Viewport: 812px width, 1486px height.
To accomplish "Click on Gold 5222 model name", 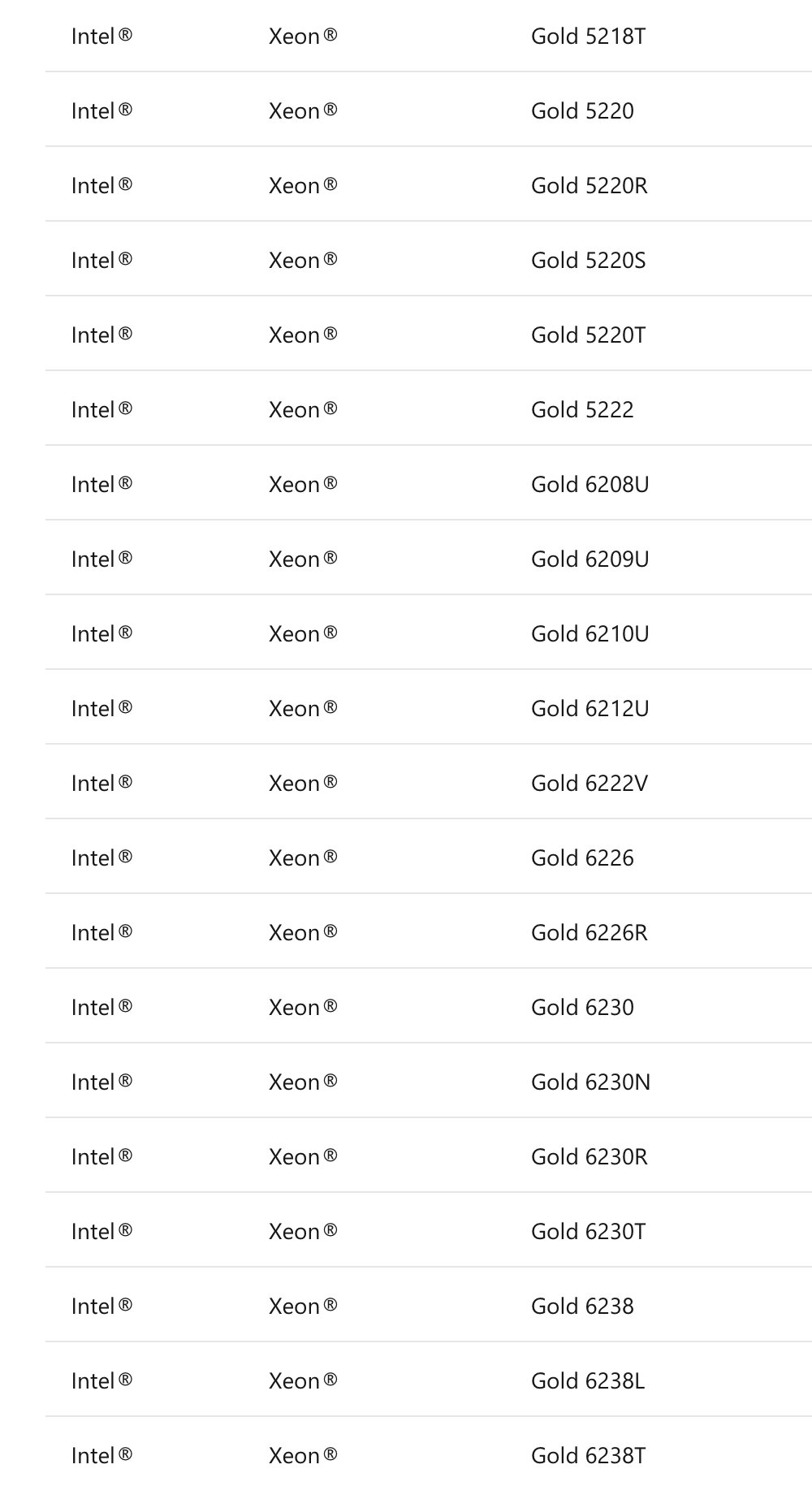I will (582, 410).
